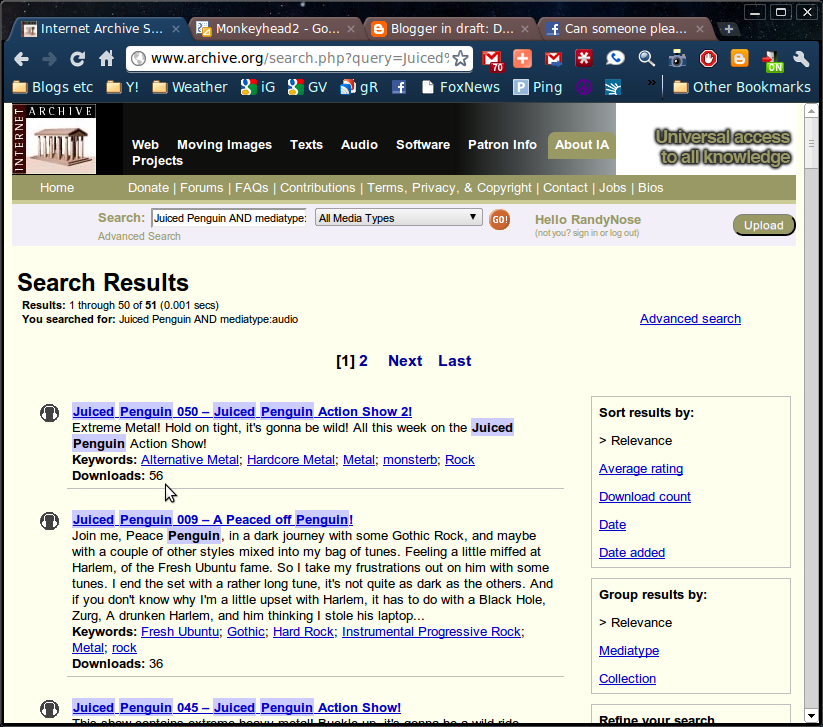Image resolution: width=823 pixels, height=727 pixels.
Task: Click the orange GO! search button
Action: pos(499,219)
